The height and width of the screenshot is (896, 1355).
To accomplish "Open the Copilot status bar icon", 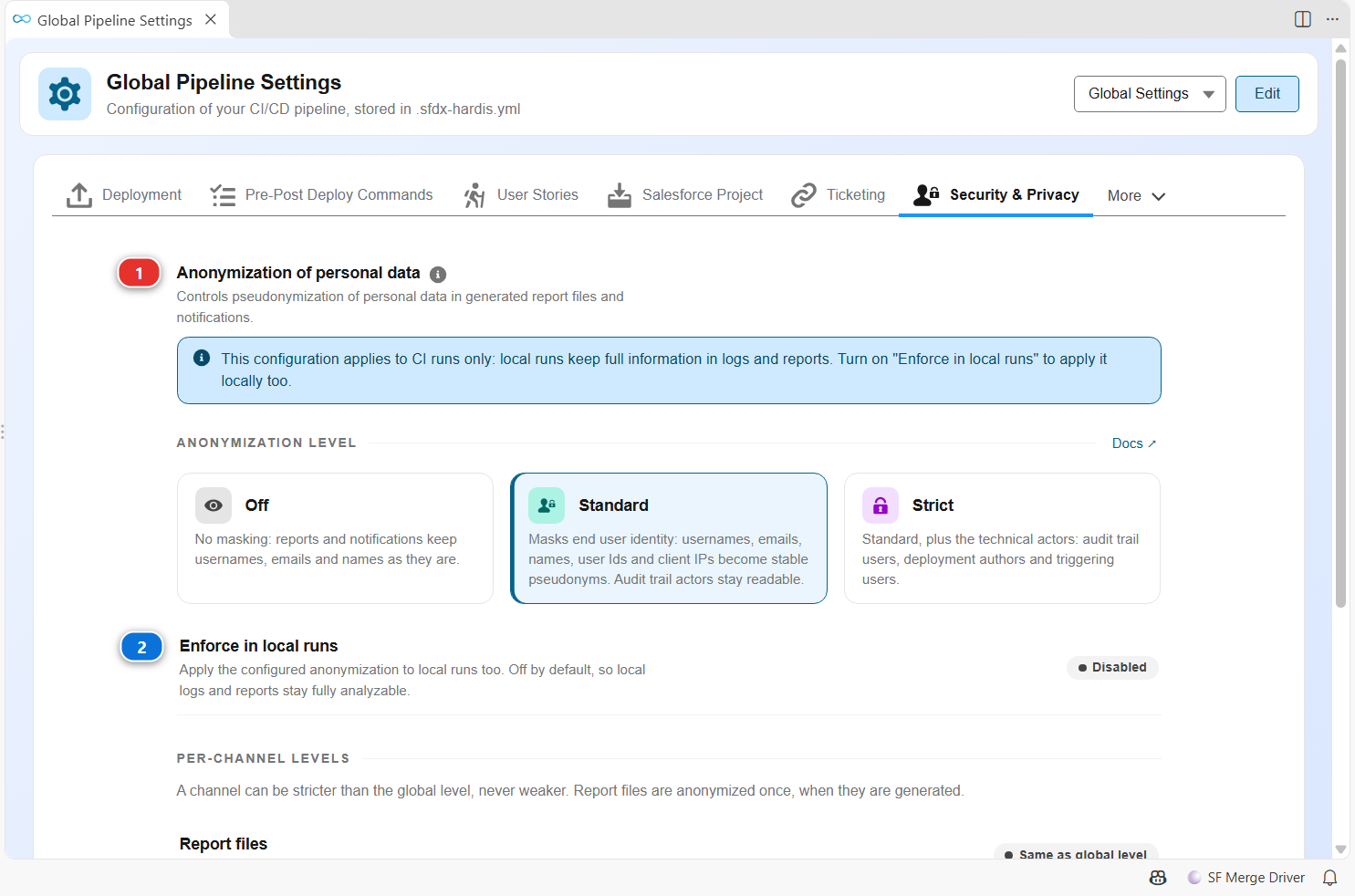I will [1158, 878].
